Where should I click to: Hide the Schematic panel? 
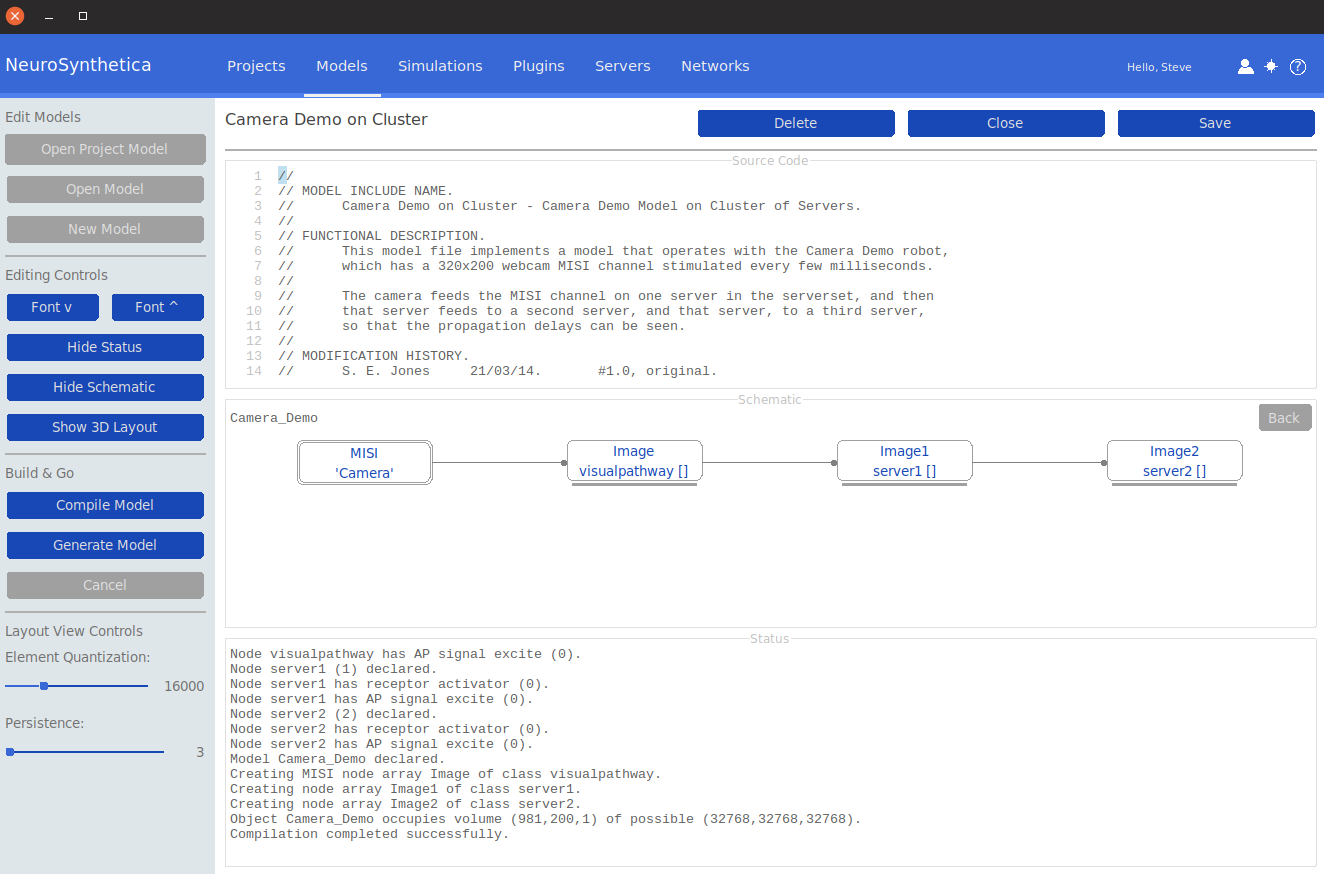point(105,387)
